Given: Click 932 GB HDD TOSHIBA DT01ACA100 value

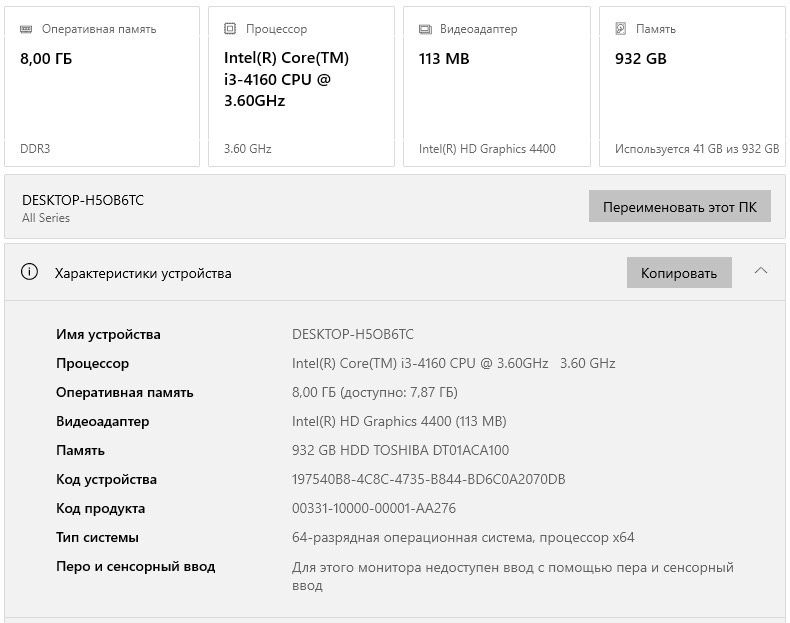Looking at the screenshot, I should (x=401, y=450).
